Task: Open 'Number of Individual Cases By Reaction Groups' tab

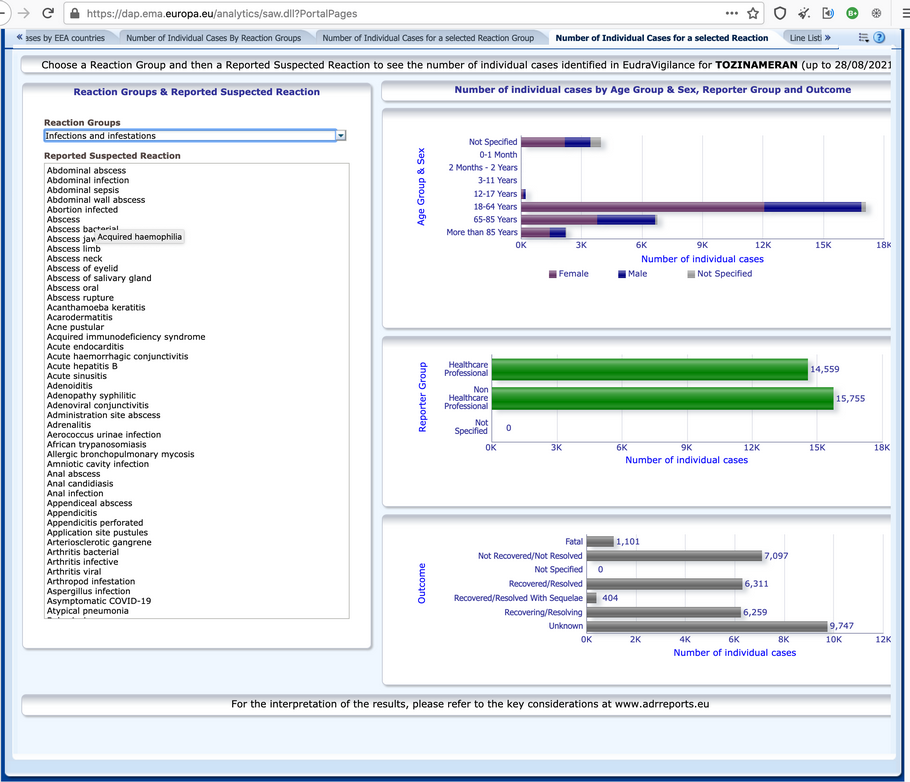Action: (x=214, y=38)
